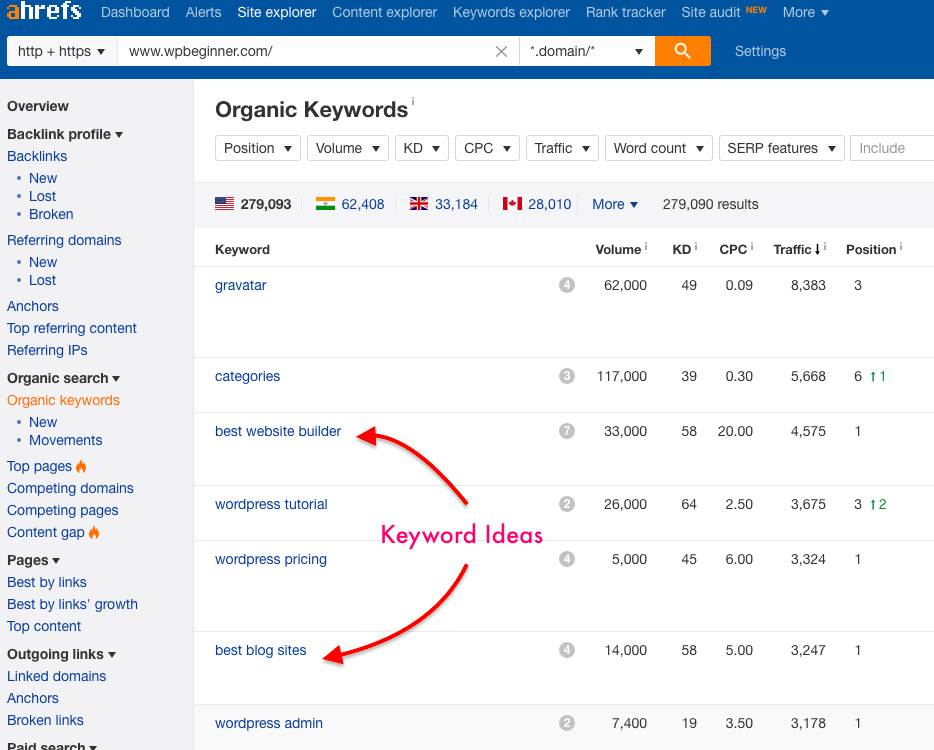Click info icon next to Organic Keywords title
This screenshot has width=934, height=750.
pos(413,101)
